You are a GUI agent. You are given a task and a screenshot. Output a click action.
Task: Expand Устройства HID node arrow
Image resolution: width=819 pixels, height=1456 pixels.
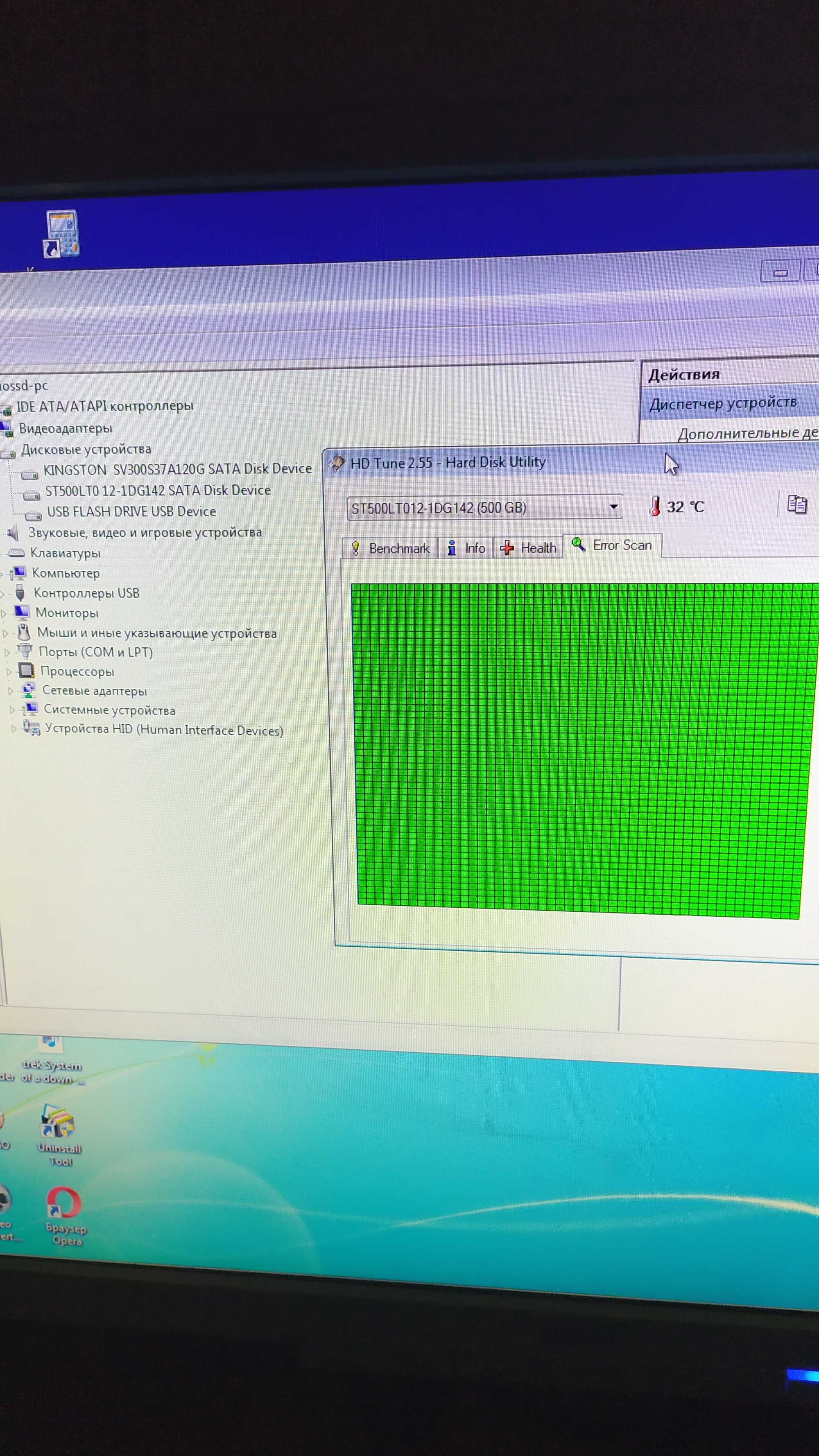[14, 729]
